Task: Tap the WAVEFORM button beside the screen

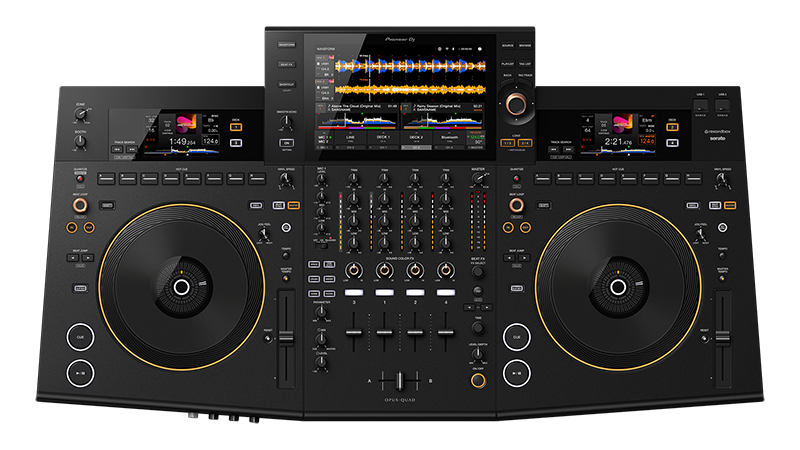Action: coord(287,45)
